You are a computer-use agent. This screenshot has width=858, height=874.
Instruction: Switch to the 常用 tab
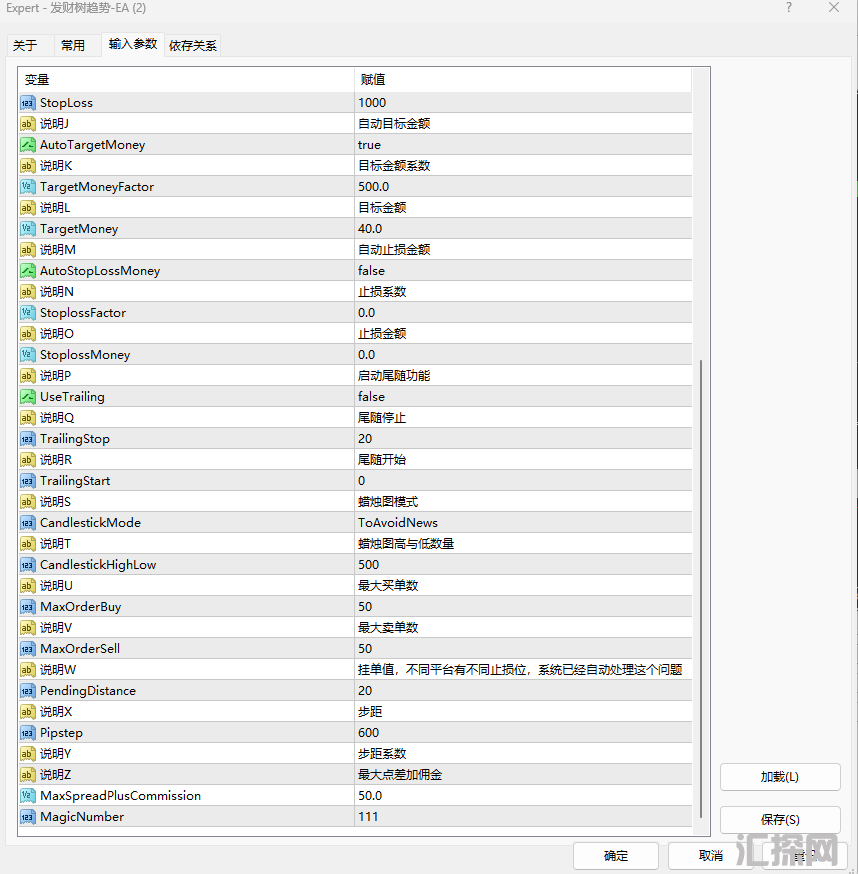tap(73, 45)
